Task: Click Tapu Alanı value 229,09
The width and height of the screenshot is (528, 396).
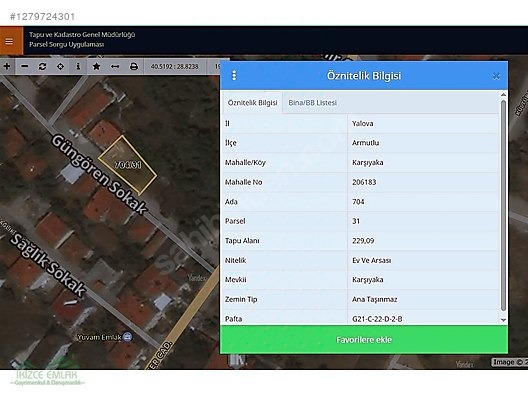Action: coord(363,241)
